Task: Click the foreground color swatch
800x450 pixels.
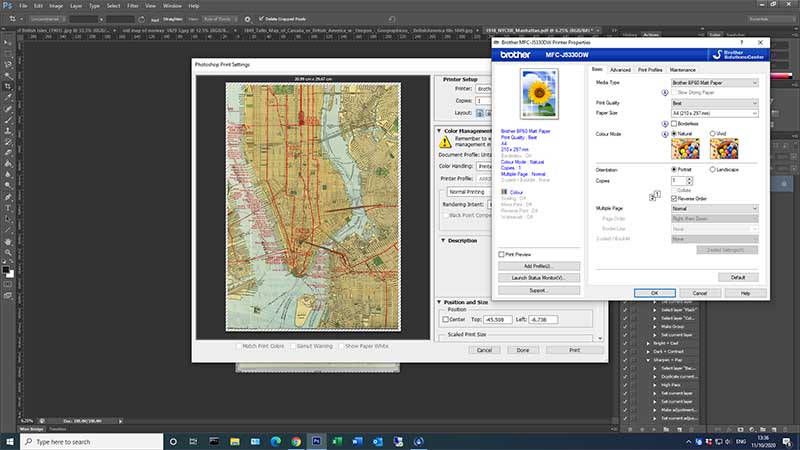Action: [x=6, y=270]
